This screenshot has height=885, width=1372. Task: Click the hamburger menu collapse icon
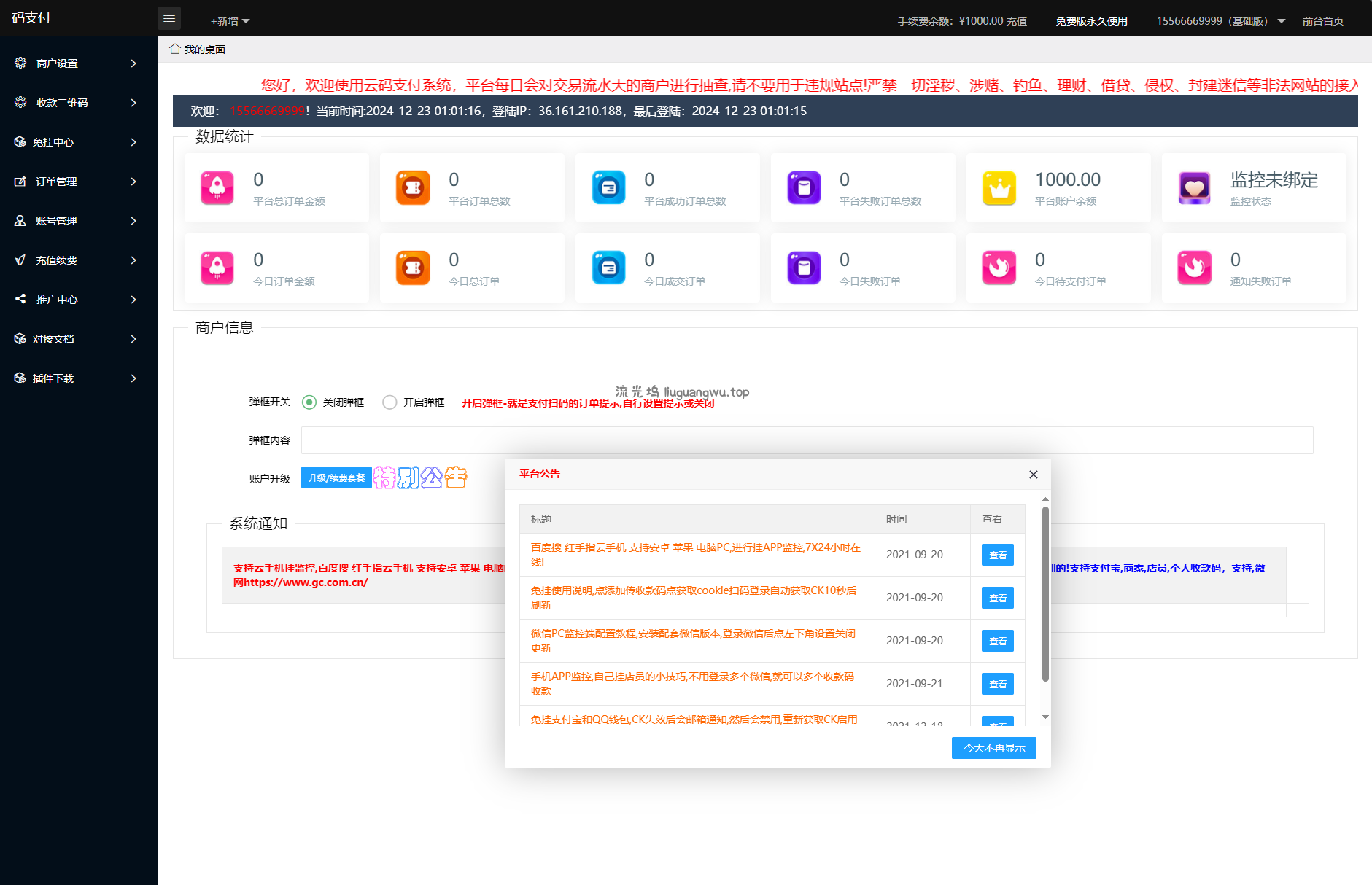pos(169,19)
